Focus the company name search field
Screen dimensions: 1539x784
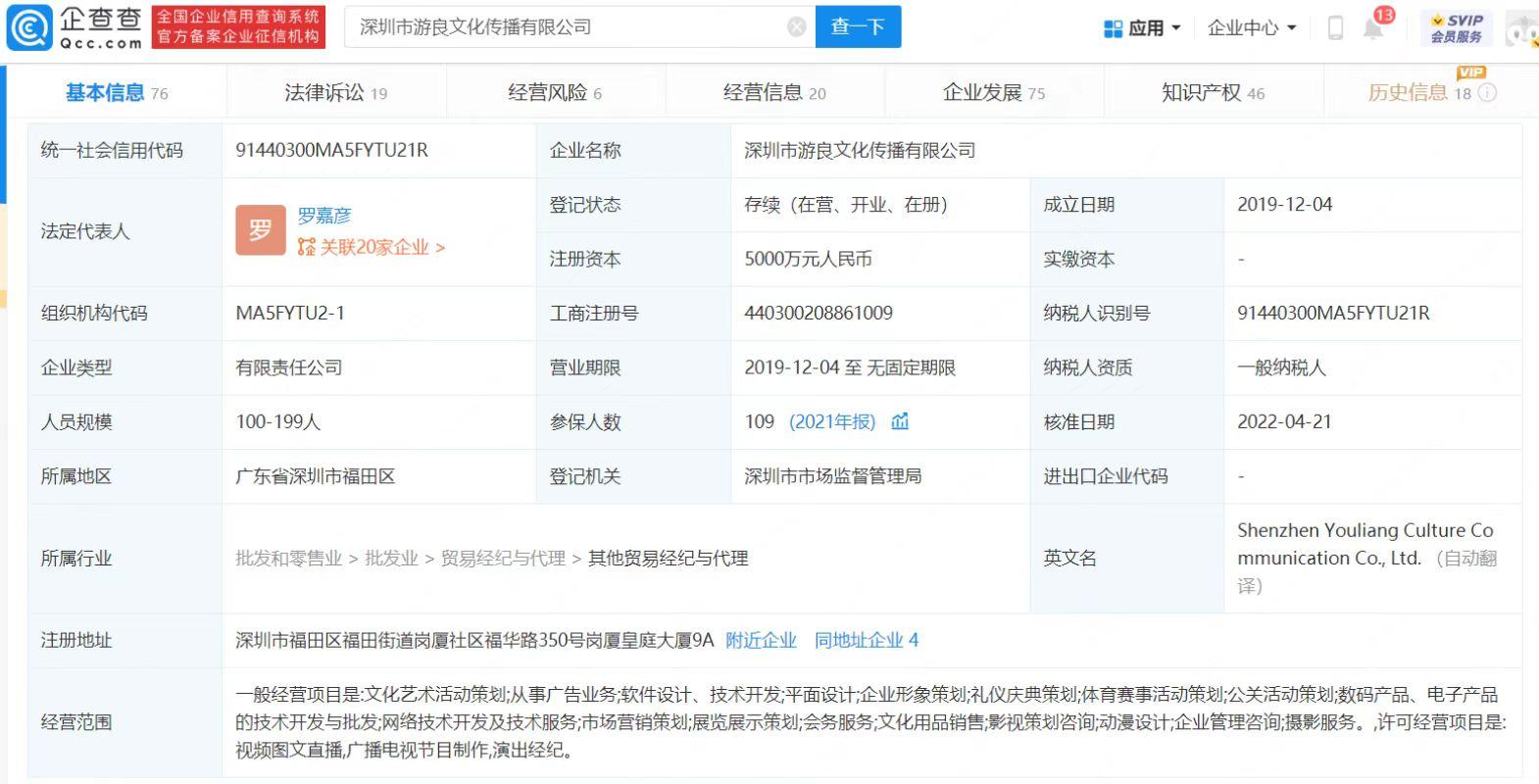pos(578,27)
